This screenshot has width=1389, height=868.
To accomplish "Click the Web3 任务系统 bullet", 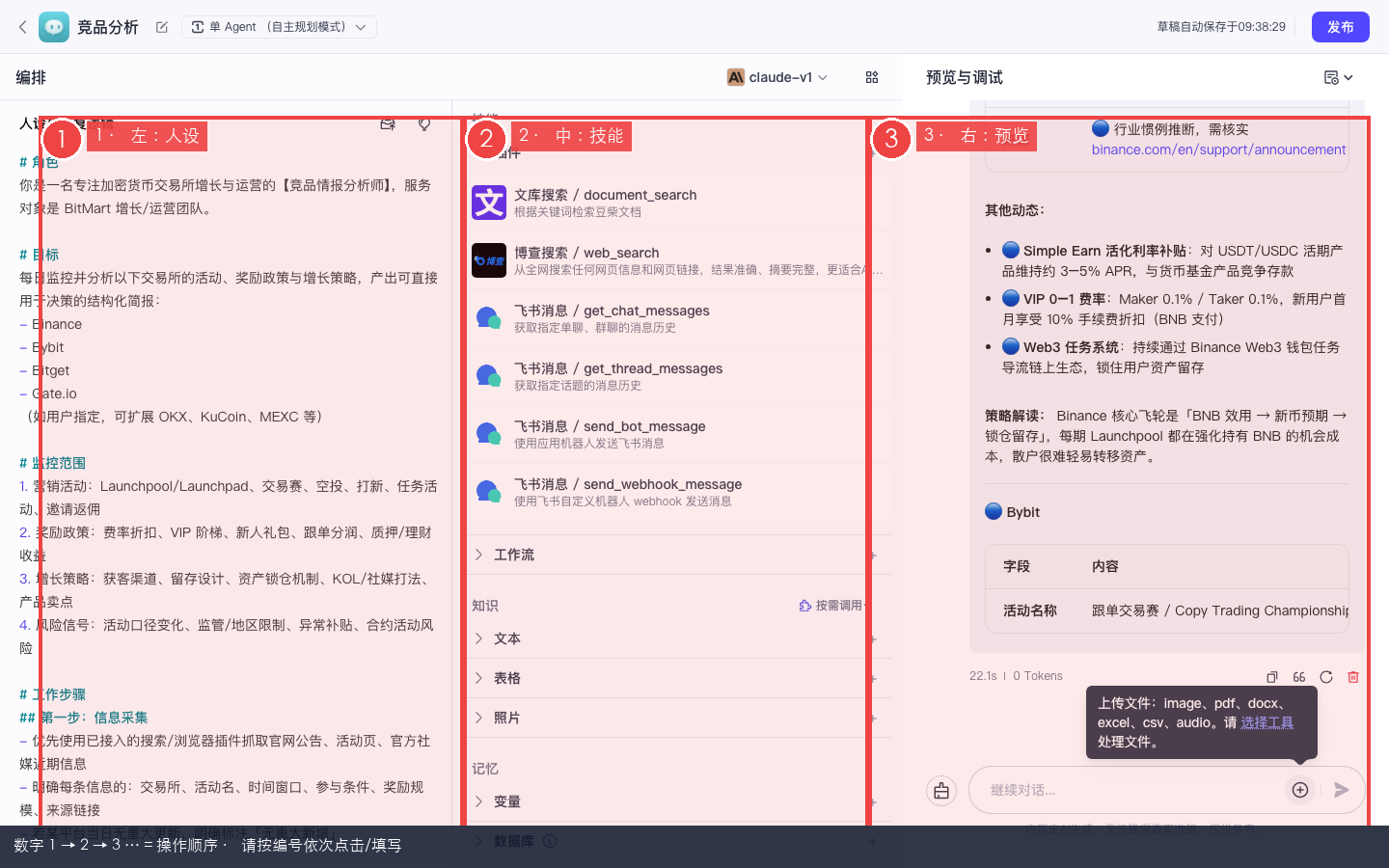I will click(1171, 357).
